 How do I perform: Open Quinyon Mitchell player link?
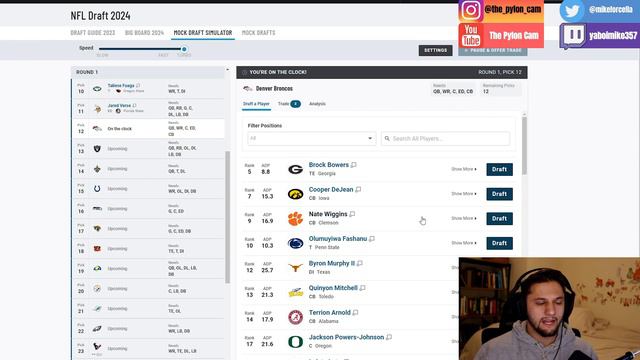pyautogui.click(x=333, y=288)
